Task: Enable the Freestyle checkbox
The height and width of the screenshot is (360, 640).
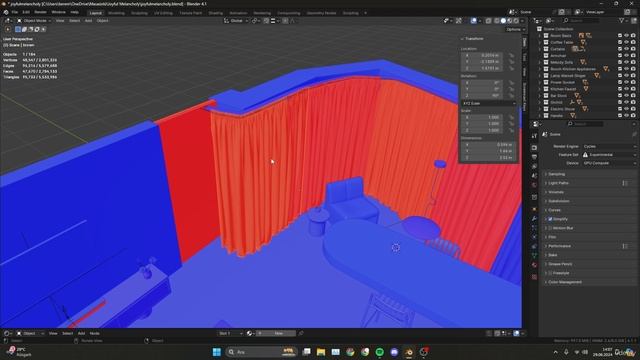Action: [x=550, y=273]
